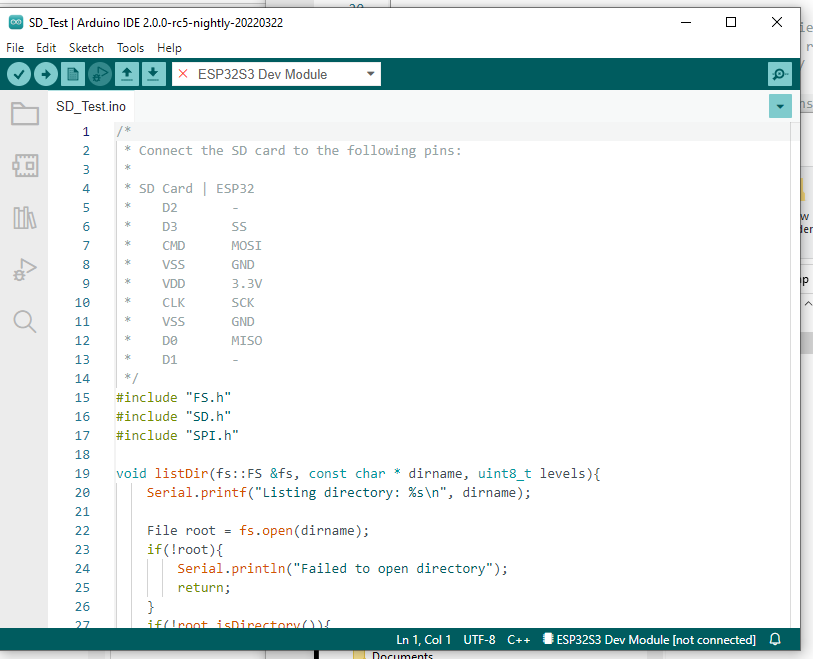Open the Tools menu
The width and height of the screenshot is (813, 659).
coord(130,48)
